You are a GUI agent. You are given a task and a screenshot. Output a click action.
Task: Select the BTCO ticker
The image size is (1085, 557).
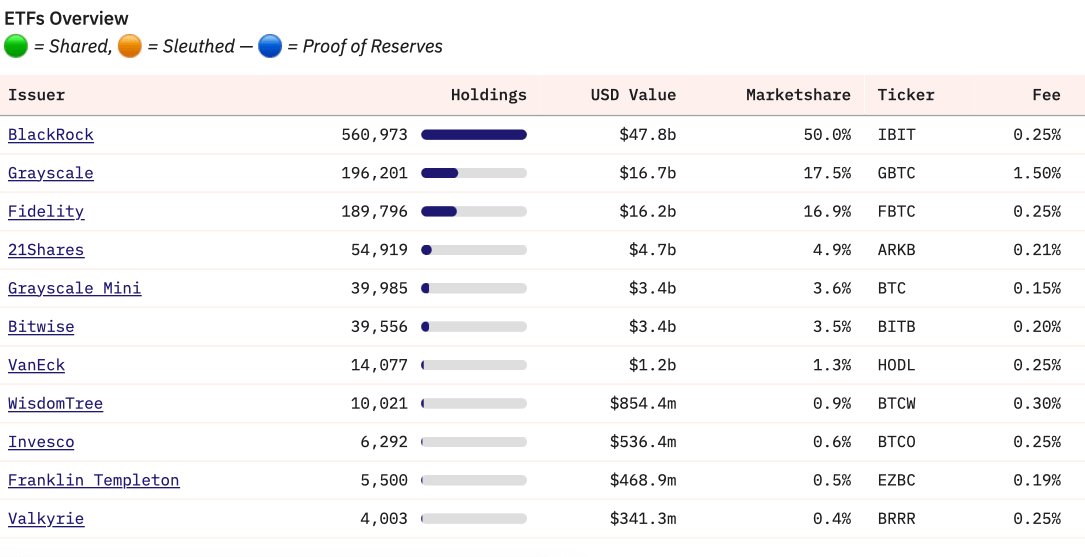[896, 442]
